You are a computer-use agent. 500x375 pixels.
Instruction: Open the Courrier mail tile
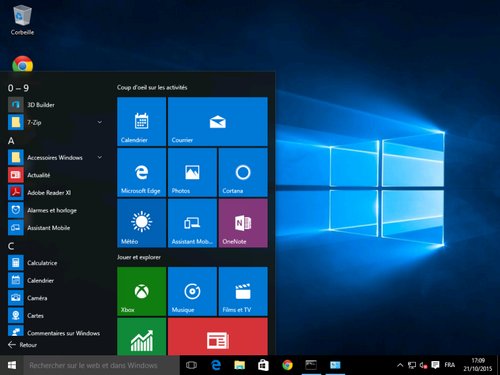218,121
